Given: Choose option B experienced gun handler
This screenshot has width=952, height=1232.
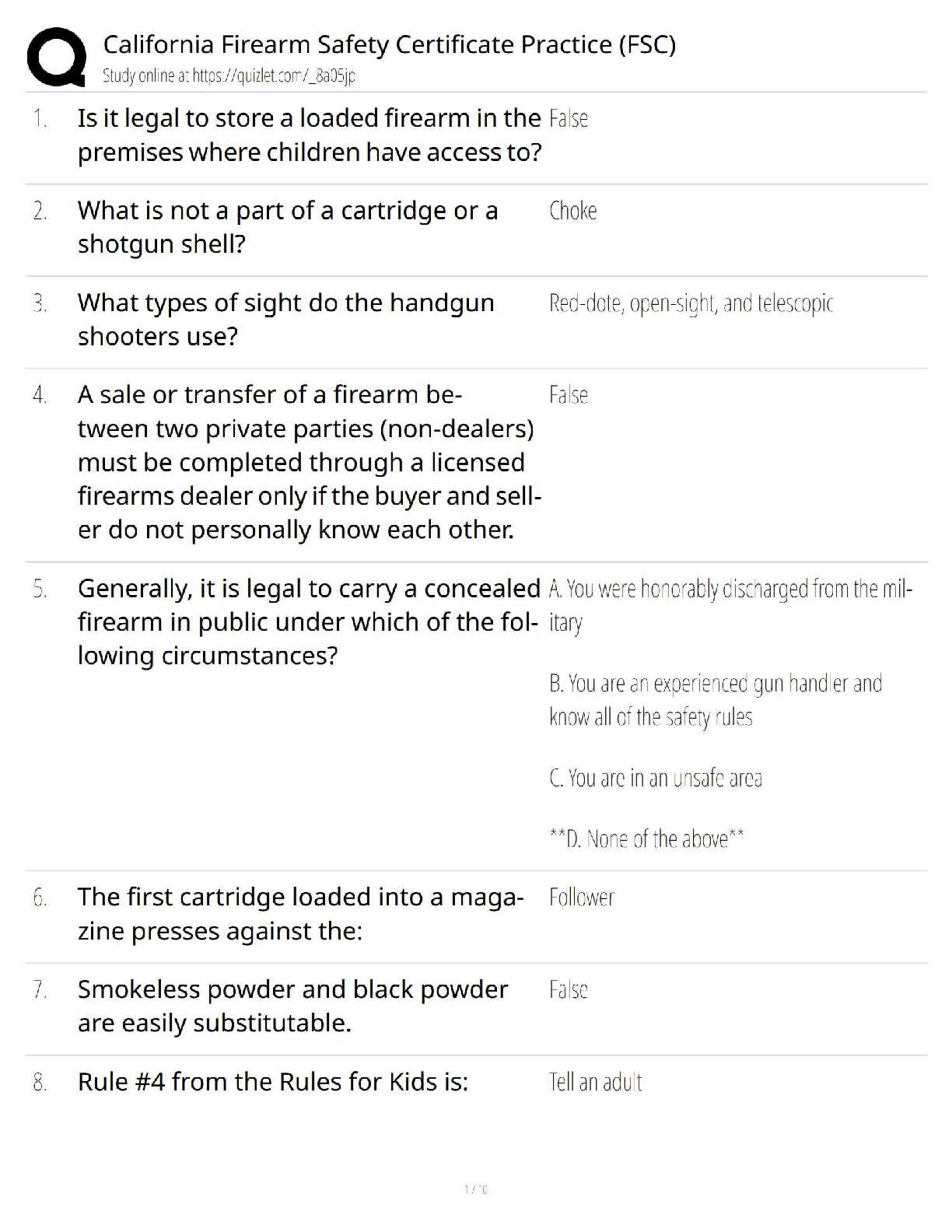Looking at the screenshot, I should [x=715, y=700].
